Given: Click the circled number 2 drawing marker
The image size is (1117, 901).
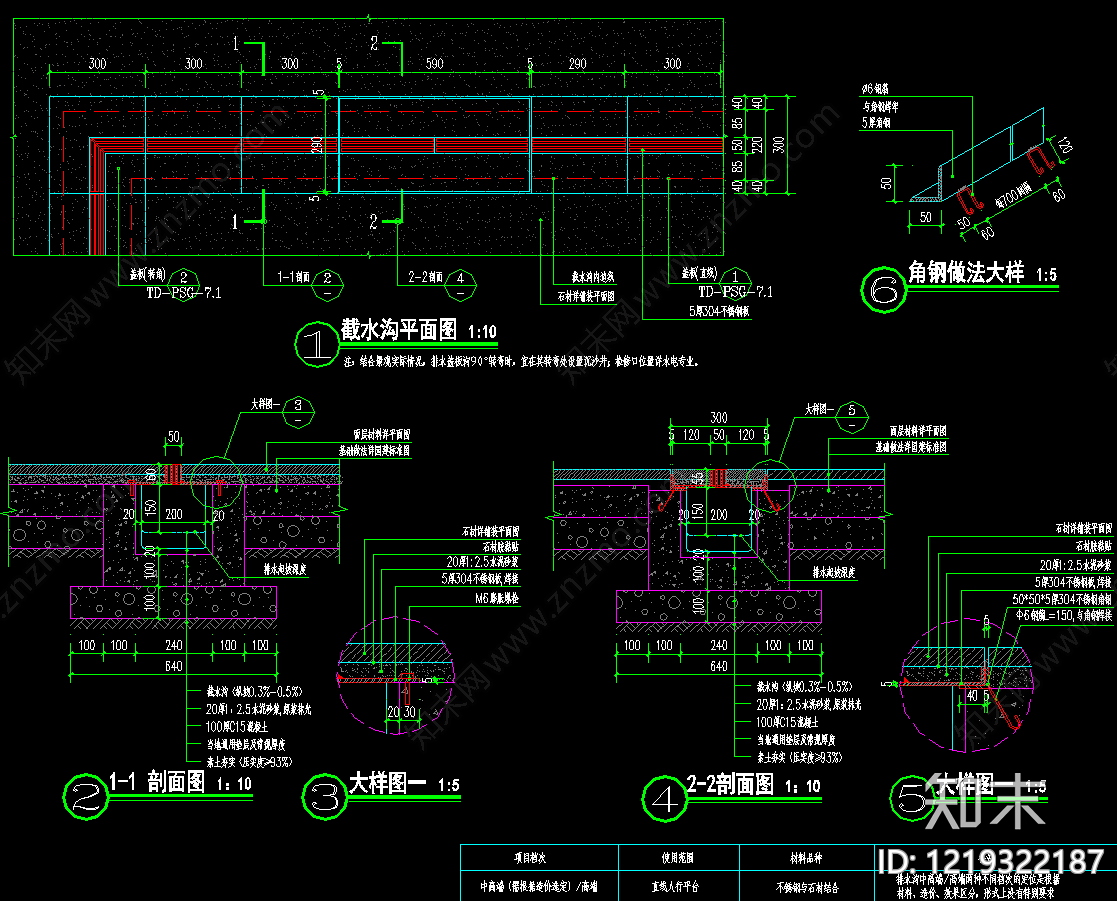Looking at the screenshot, I should 85,797.
